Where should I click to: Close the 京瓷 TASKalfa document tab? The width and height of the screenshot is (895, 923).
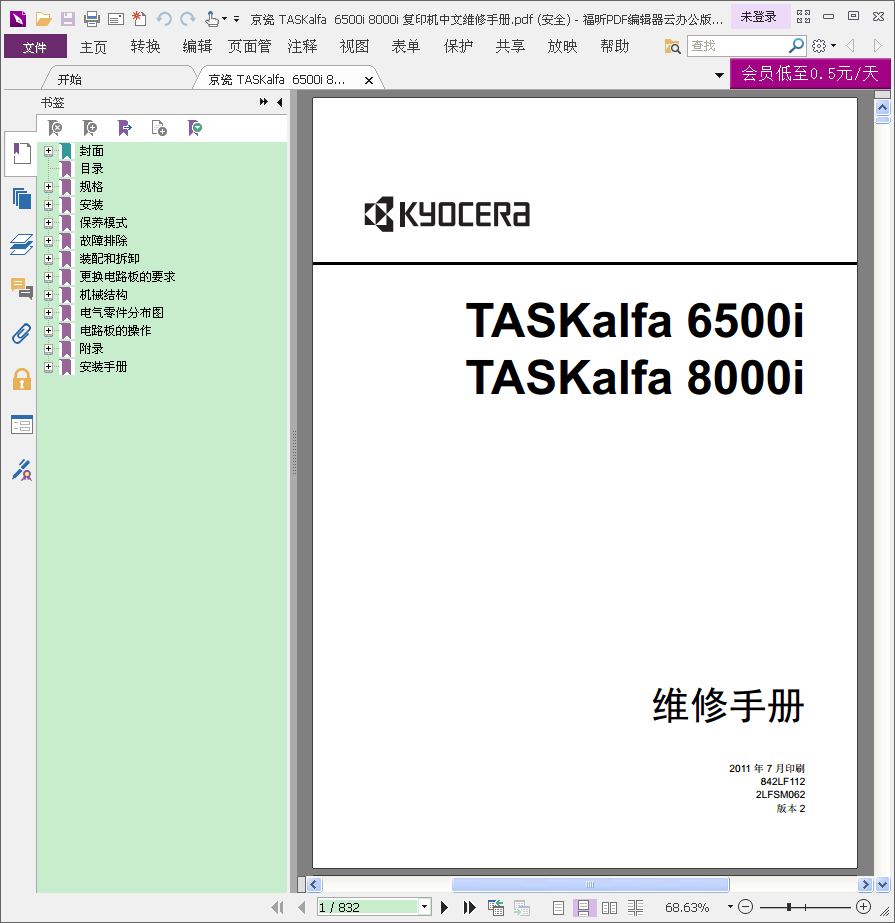tap(369, 80)
